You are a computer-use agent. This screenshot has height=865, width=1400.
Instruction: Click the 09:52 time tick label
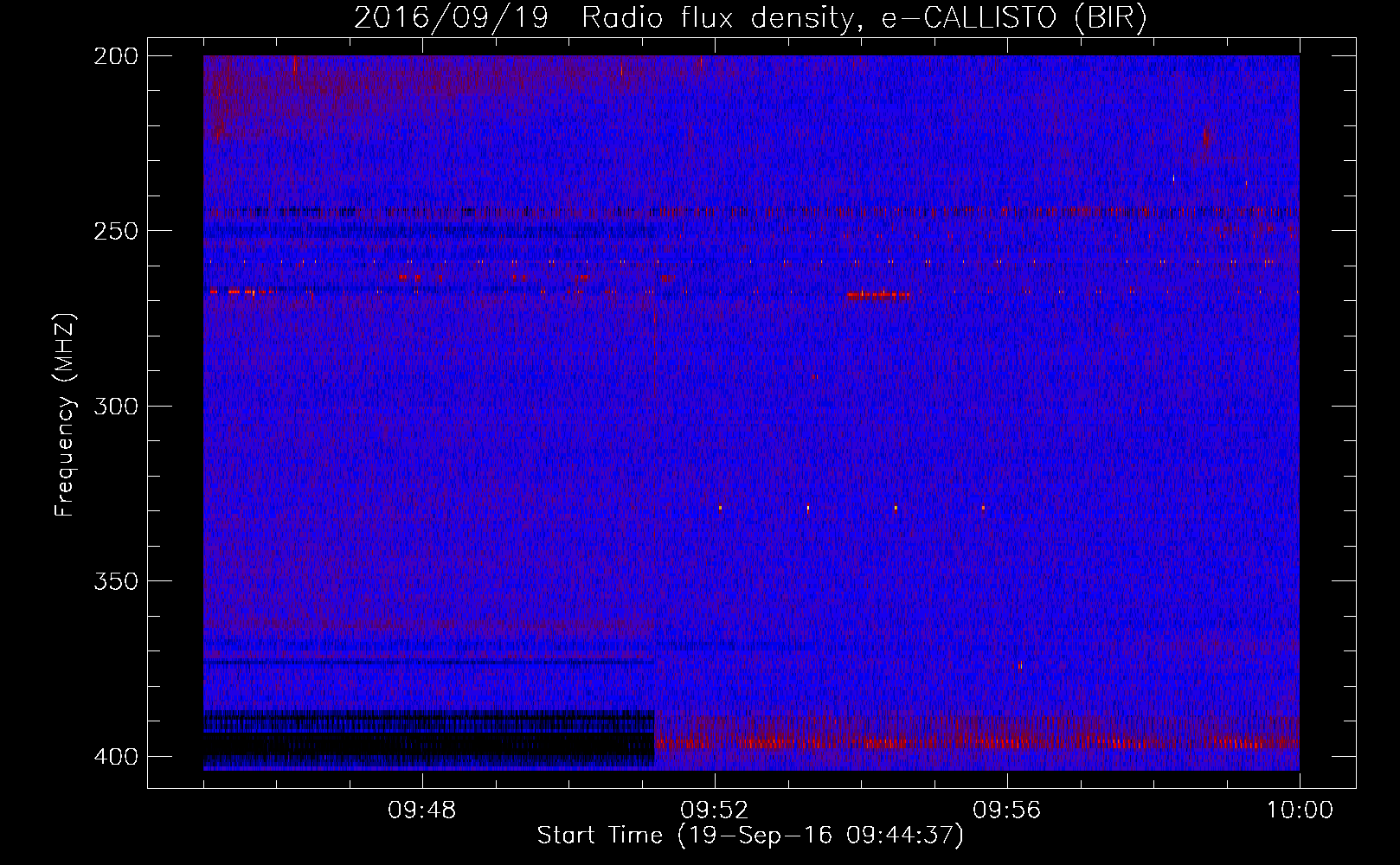point(715,811)
